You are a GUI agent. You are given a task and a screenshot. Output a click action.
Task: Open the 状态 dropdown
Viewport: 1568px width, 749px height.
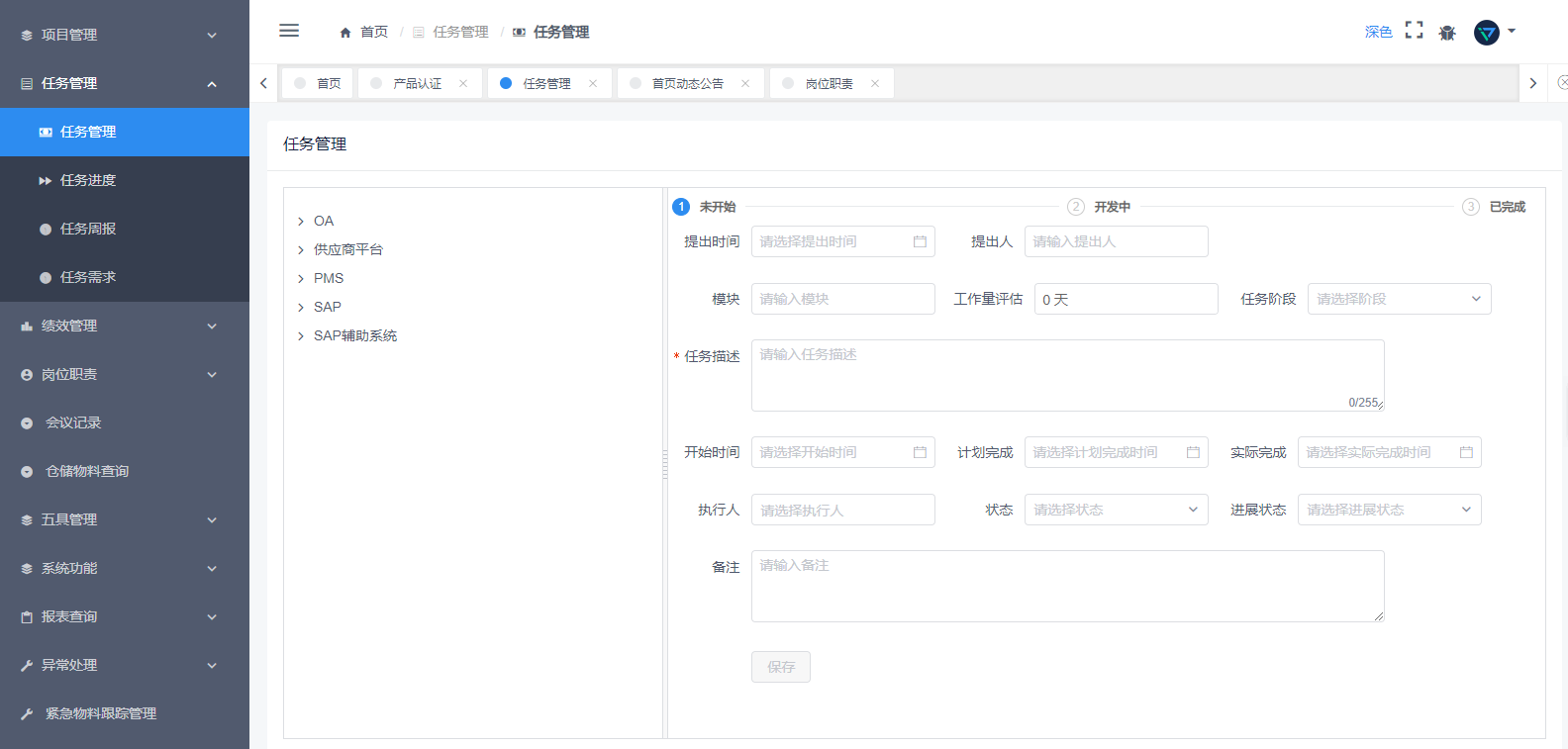pyautogui.click(x=1117, y=510)
